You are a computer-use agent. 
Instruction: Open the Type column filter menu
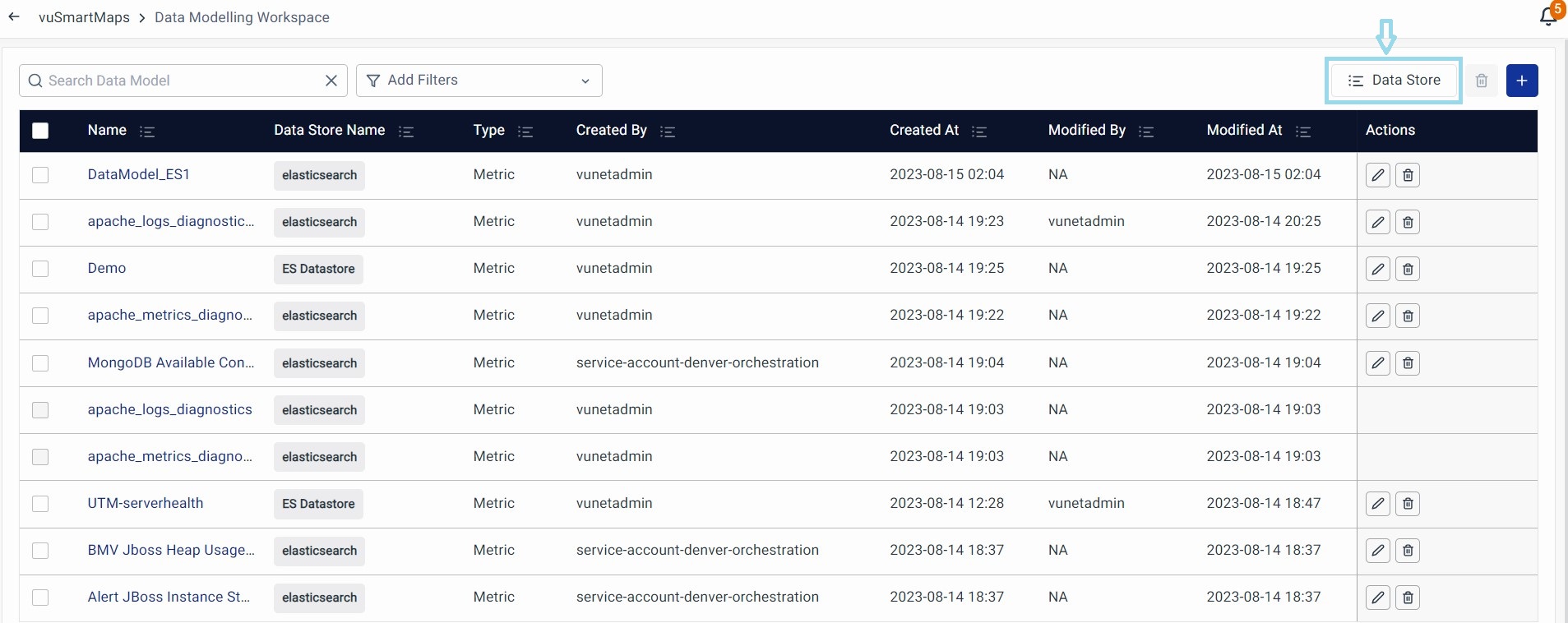[x=525, y=132]
